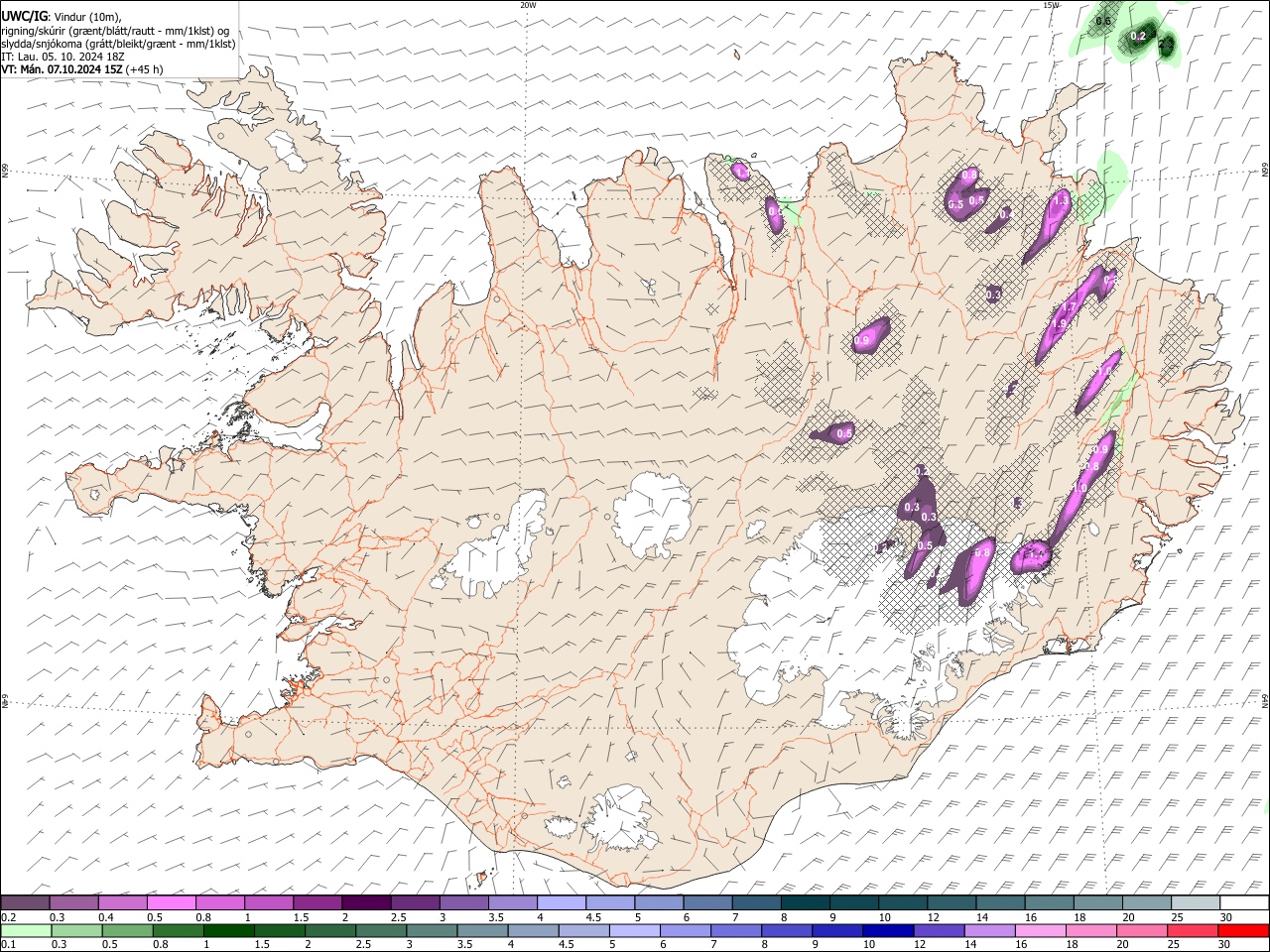Click the '0.6' rain value over the sea
The width and height of the screenshot is (1270, 952).
(1102, 21)
